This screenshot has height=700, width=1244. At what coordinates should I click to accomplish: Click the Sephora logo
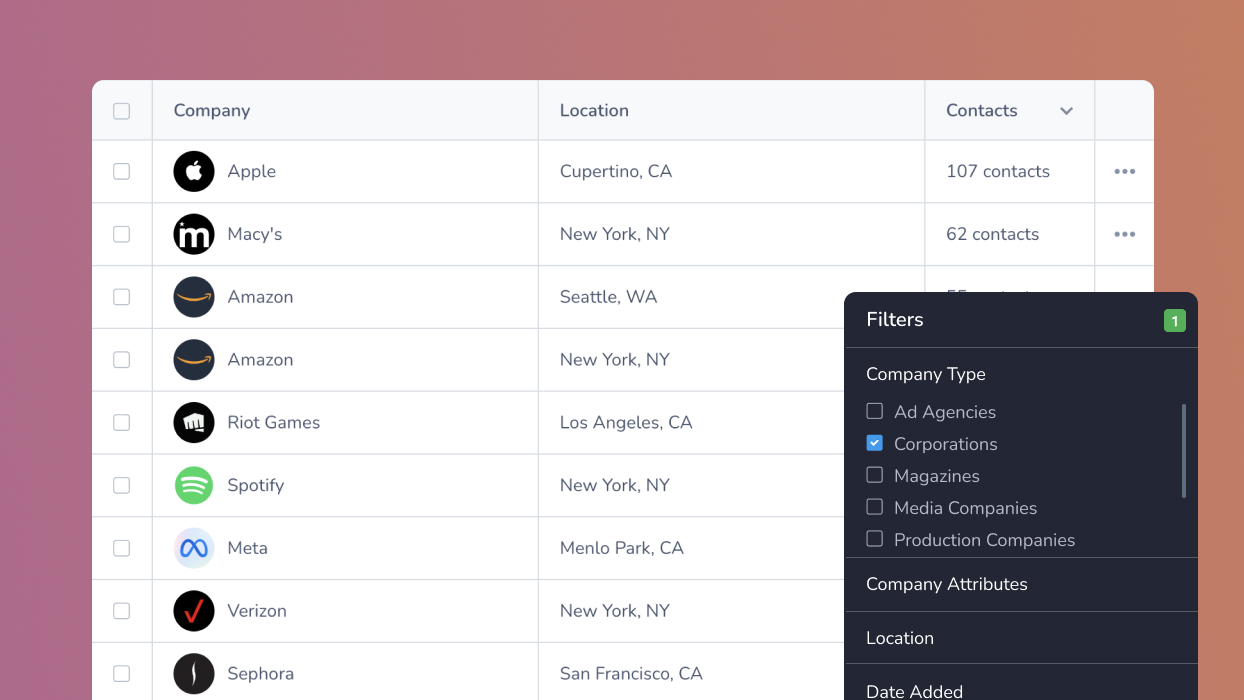(x=194, y=674)
